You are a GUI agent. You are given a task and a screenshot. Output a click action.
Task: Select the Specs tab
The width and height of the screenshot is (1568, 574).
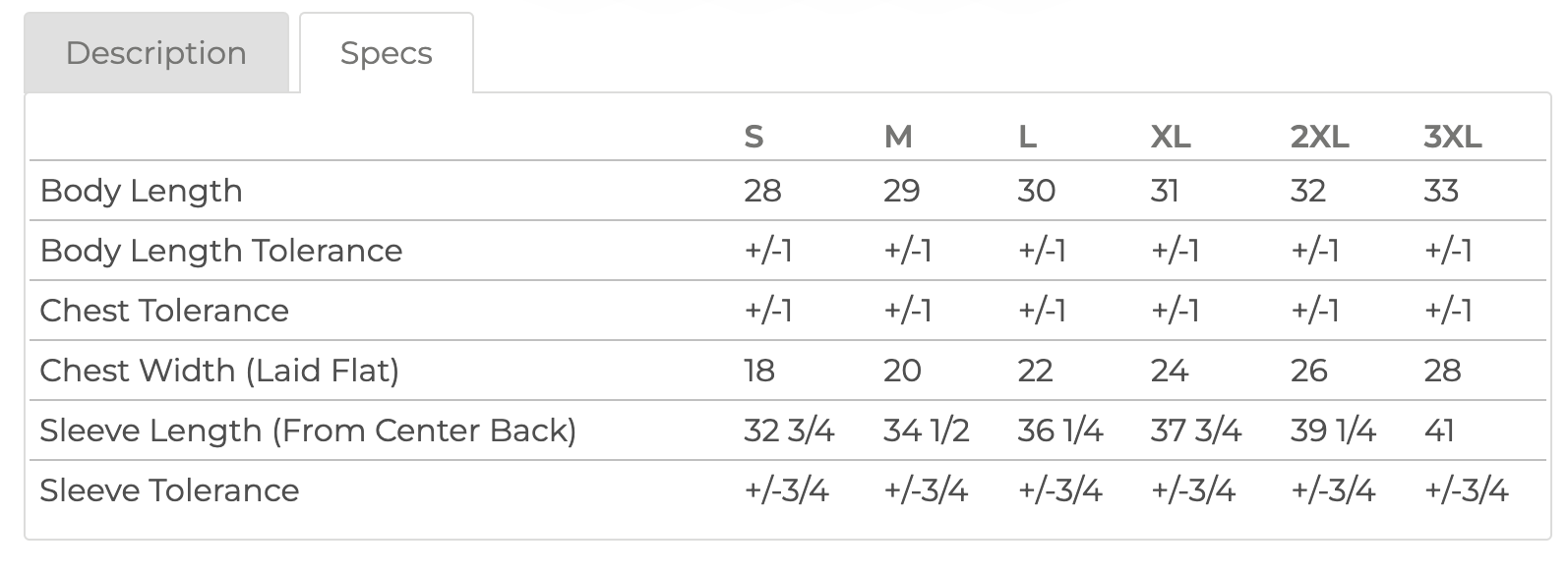(386, 53)
